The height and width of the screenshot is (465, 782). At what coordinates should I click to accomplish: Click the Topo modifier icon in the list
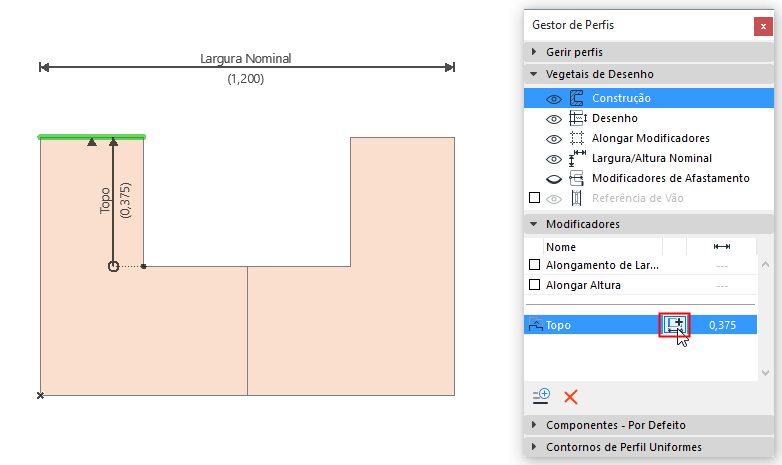coord(536,325)
